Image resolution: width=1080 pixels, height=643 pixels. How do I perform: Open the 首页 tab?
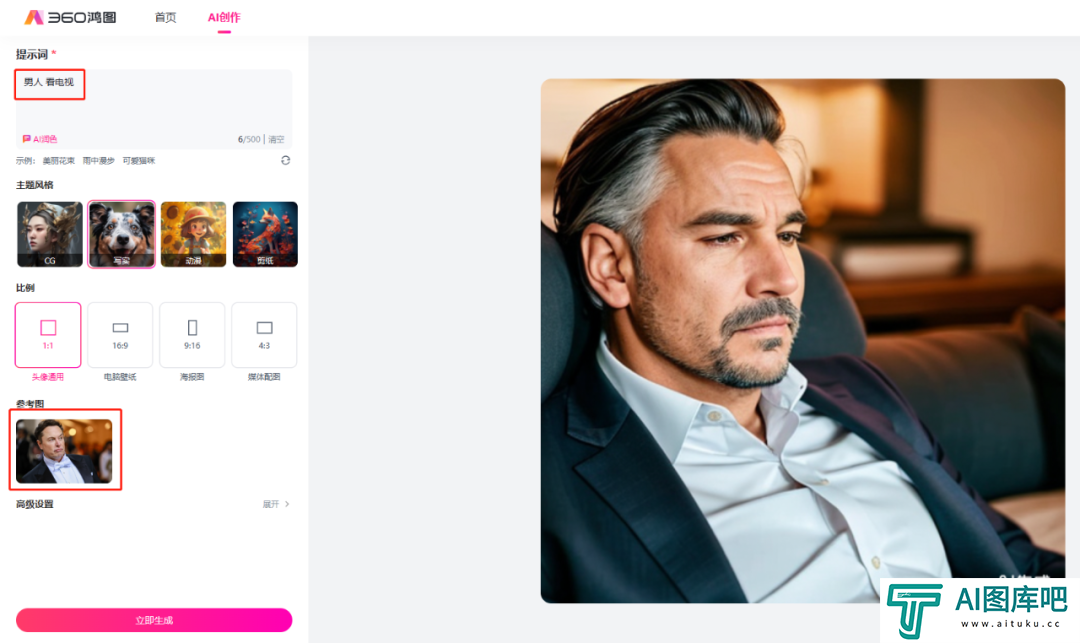click(165, 17)
